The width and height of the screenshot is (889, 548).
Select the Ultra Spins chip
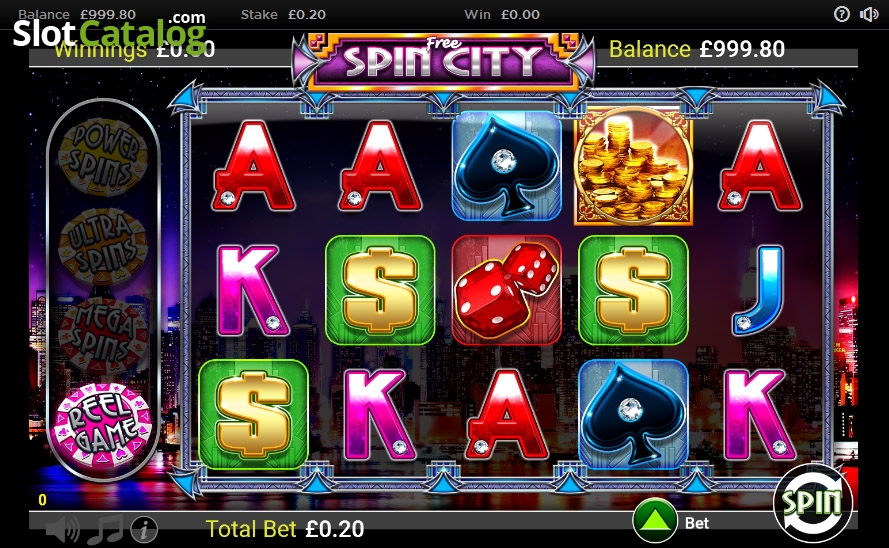(x=103, y=247)
